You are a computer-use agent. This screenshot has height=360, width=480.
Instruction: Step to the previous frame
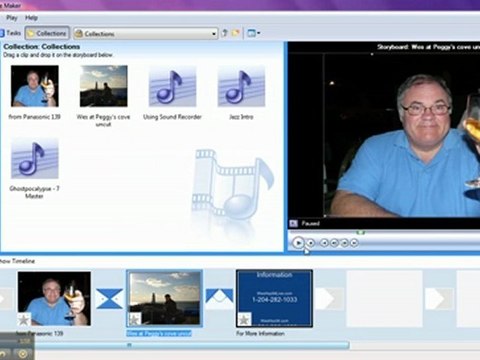coord(334,243)
